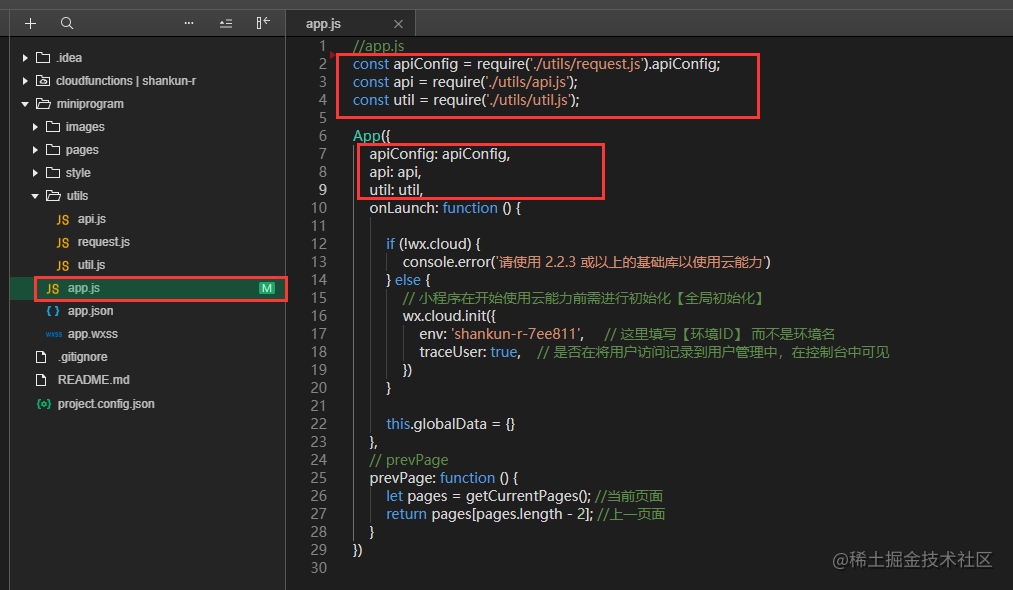Expand the style folder arrow
This screenshot has height=590, width=1013.
36,173
